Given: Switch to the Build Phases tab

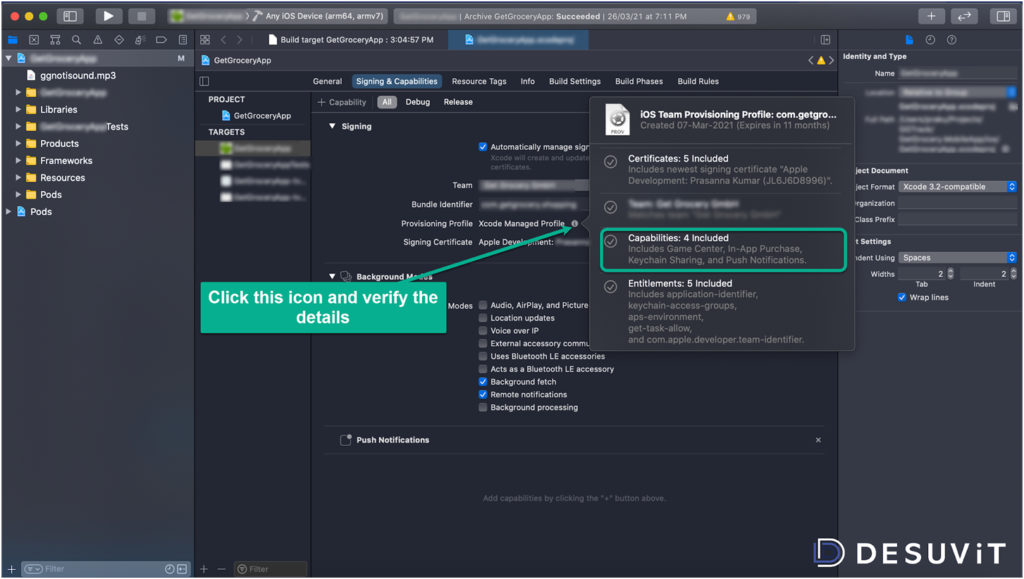Looking at the screenshot, I should (639, 82).
